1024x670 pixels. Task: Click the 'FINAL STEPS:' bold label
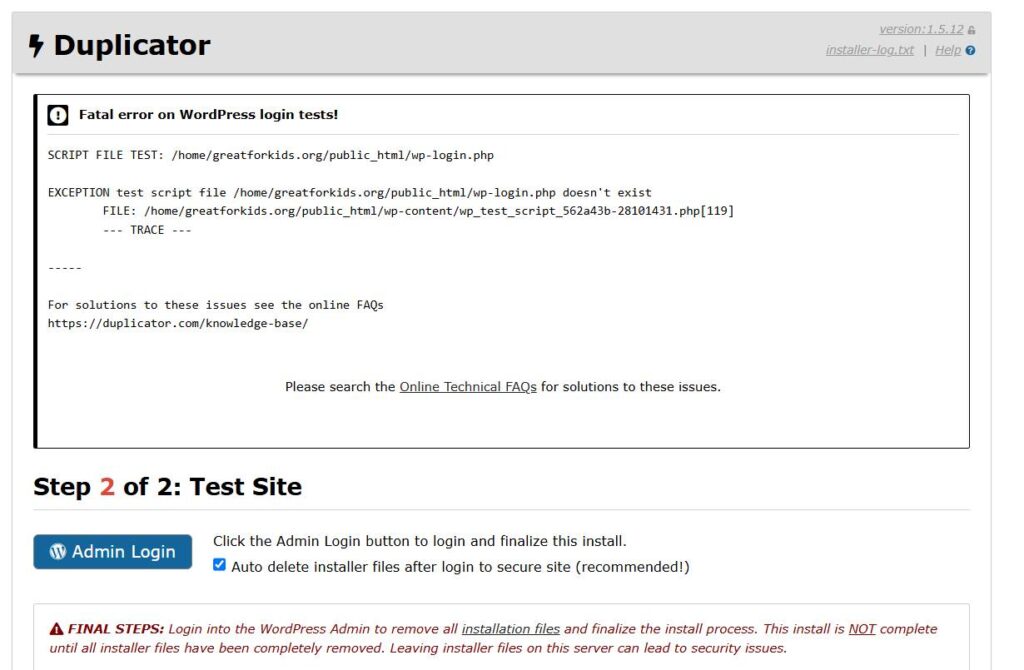(x=116, y=629)
